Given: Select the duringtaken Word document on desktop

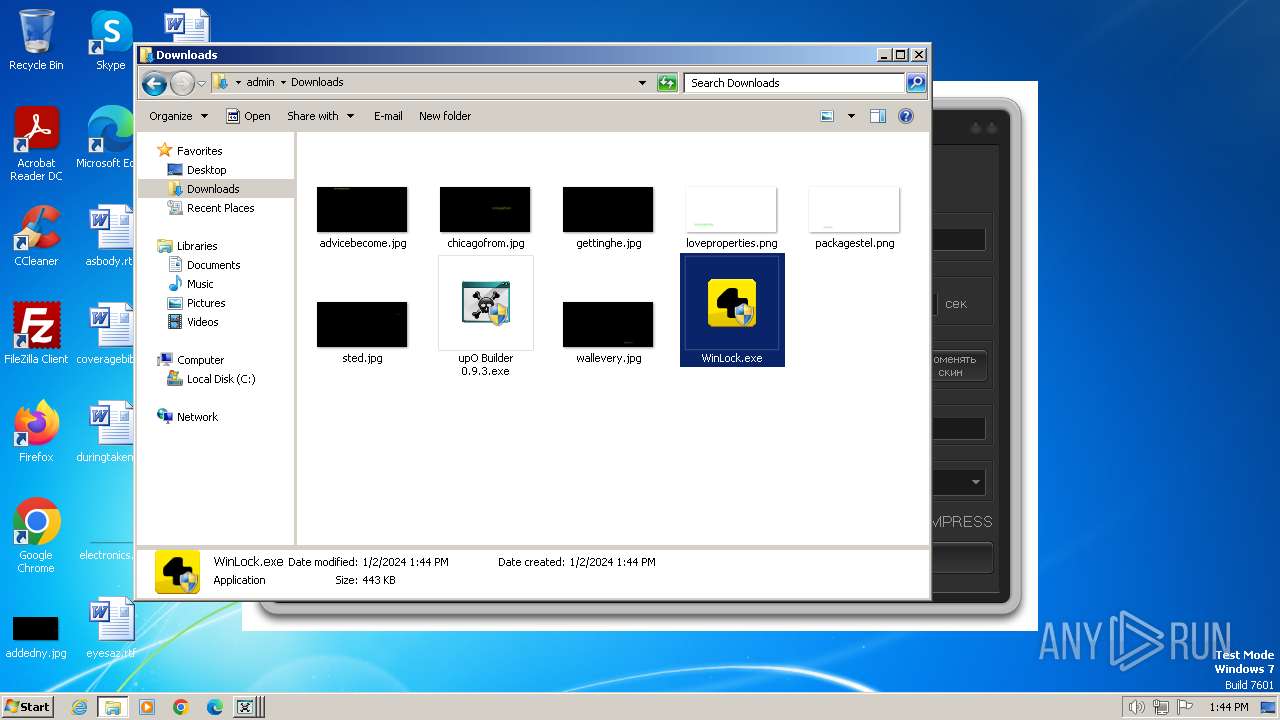Looking at the screenshot, I should pyautogui.click(x=108, y=432).
